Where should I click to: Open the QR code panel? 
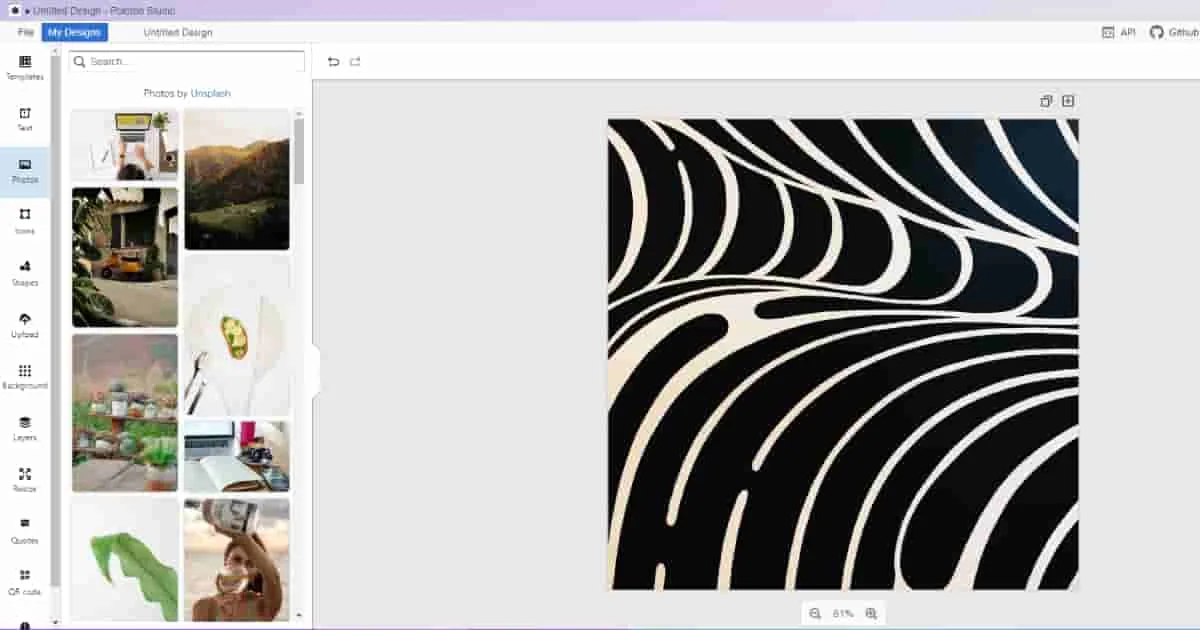click(25, 583)
